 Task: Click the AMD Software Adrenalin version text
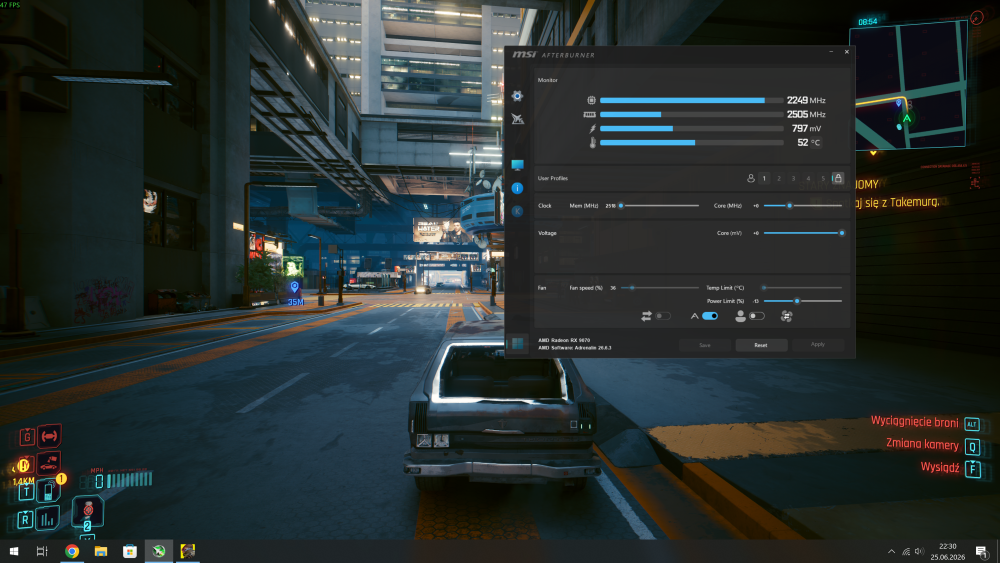pos(575,348)
